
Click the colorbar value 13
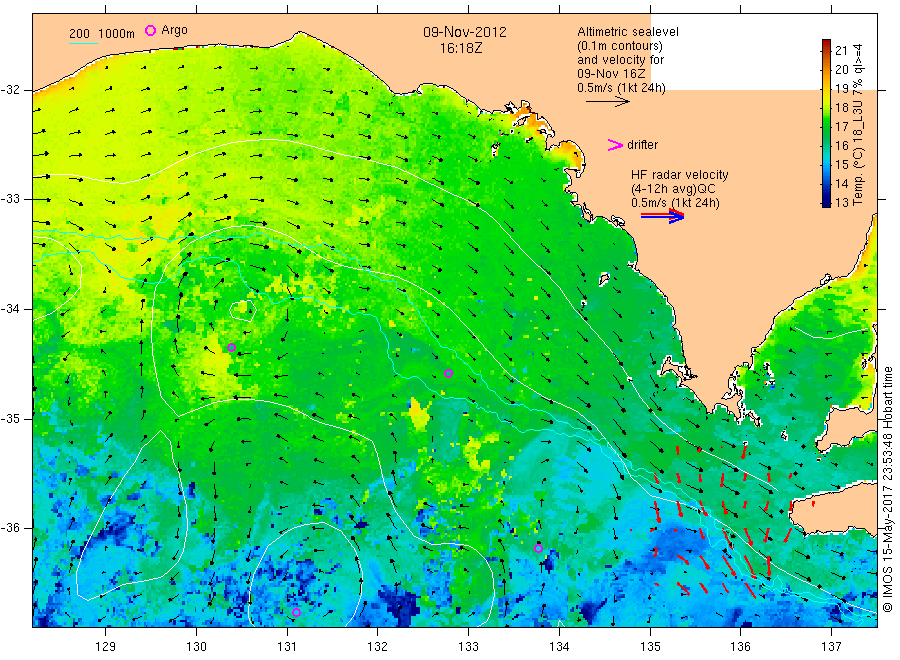[841, 203]
